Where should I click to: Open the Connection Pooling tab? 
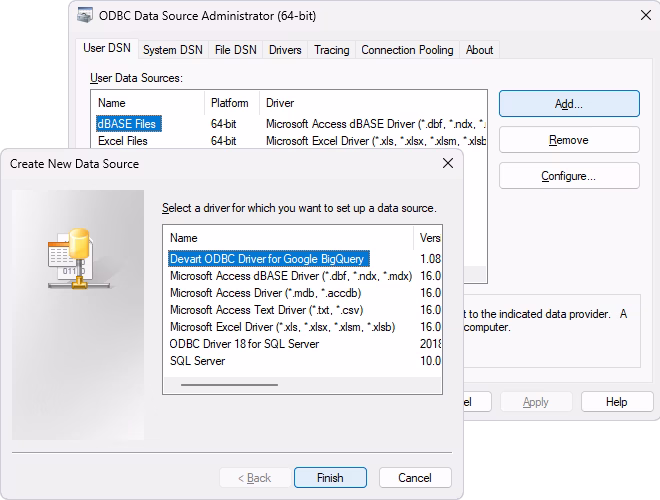pyautogui.click(x=407, y=50)
